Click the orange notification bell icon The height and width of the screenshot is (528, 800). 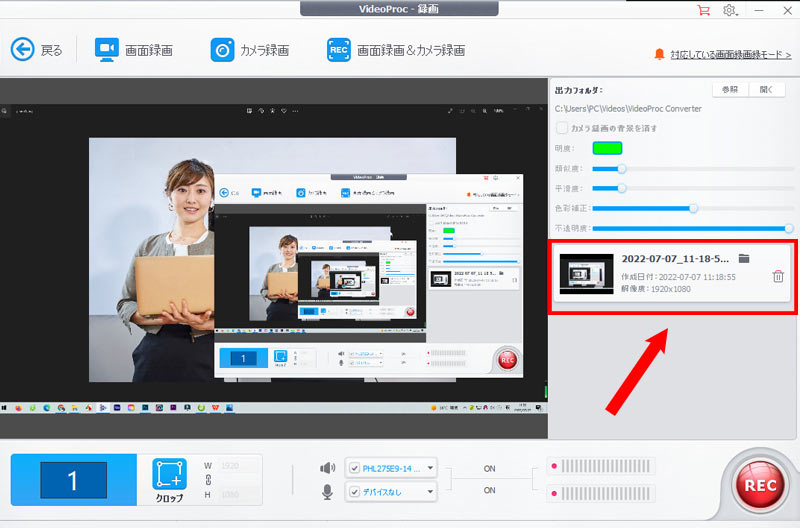[659, 52]
